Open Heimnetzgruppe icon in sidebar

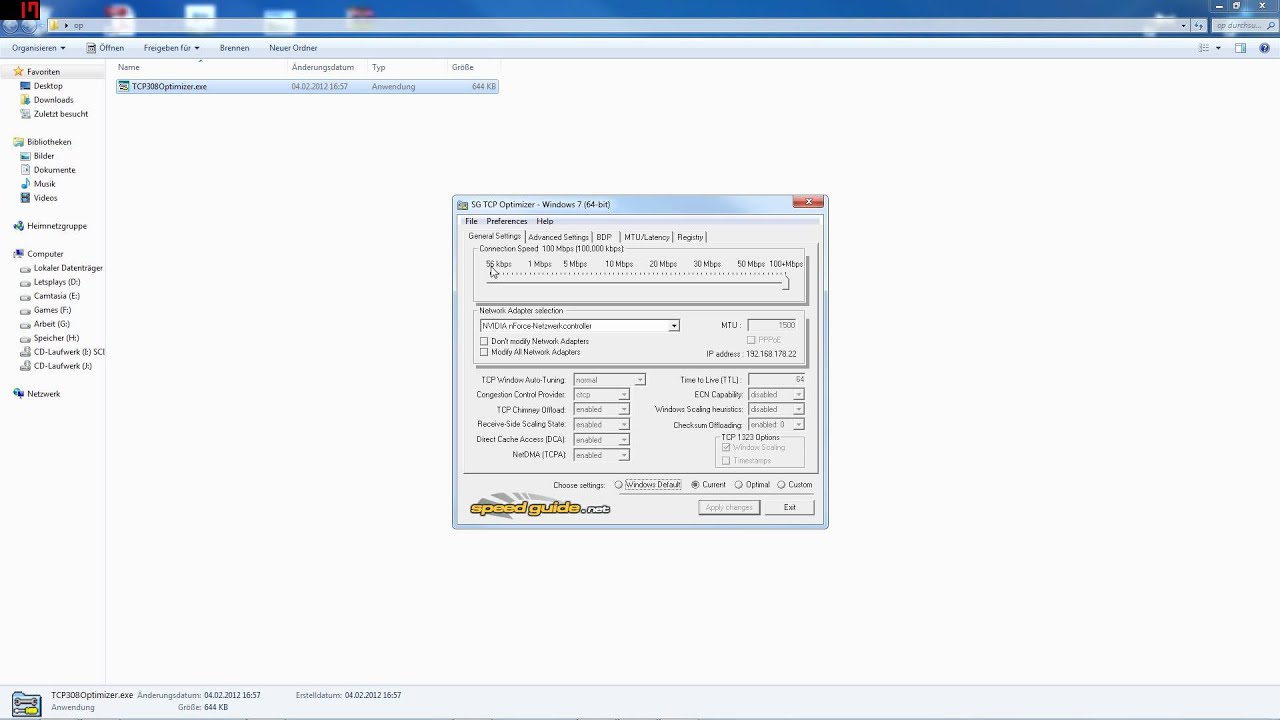click(18, 226)
